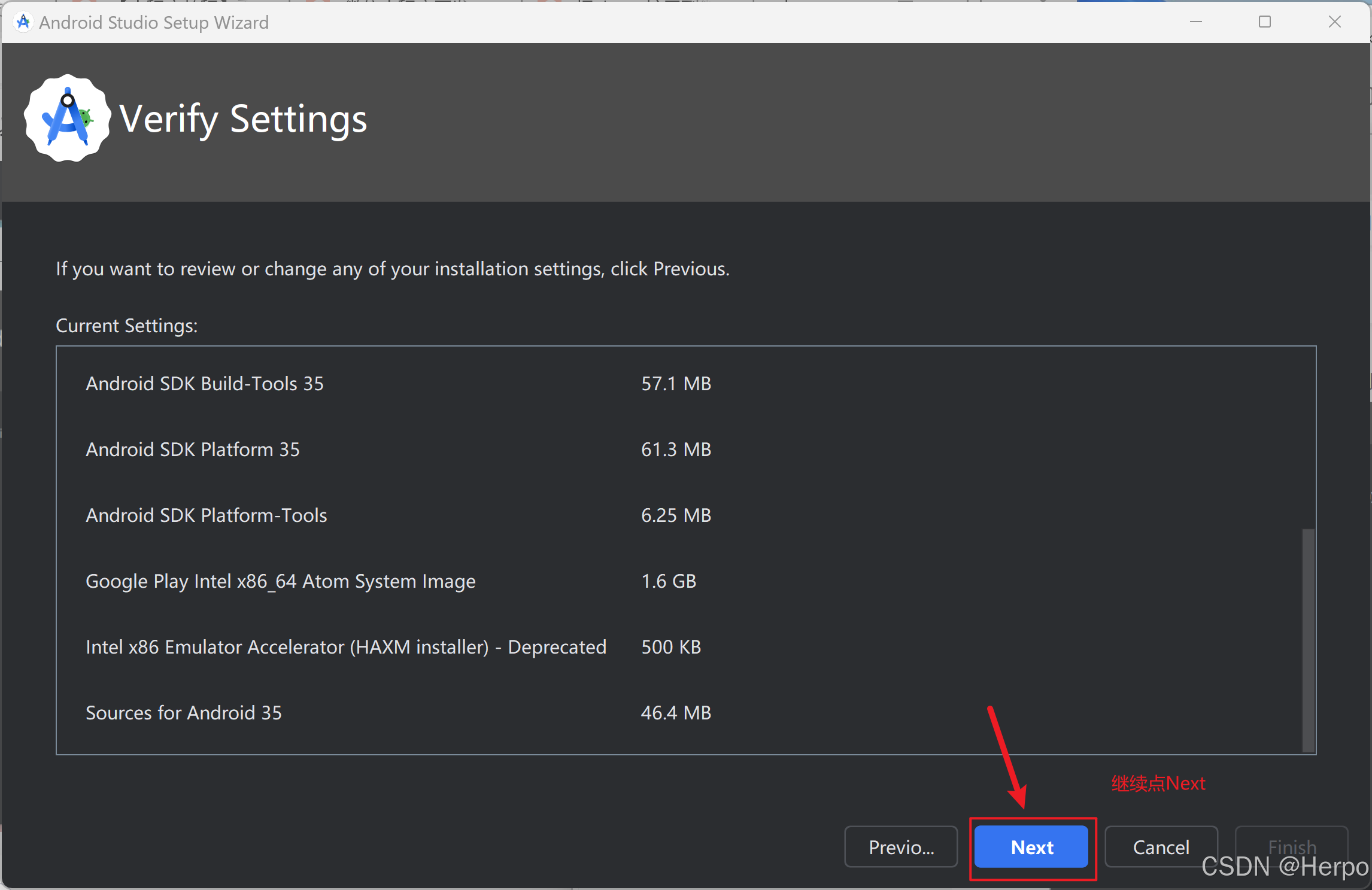
Task: Select Android SDK Platform-Tools entry
Action: click(207, 515)
